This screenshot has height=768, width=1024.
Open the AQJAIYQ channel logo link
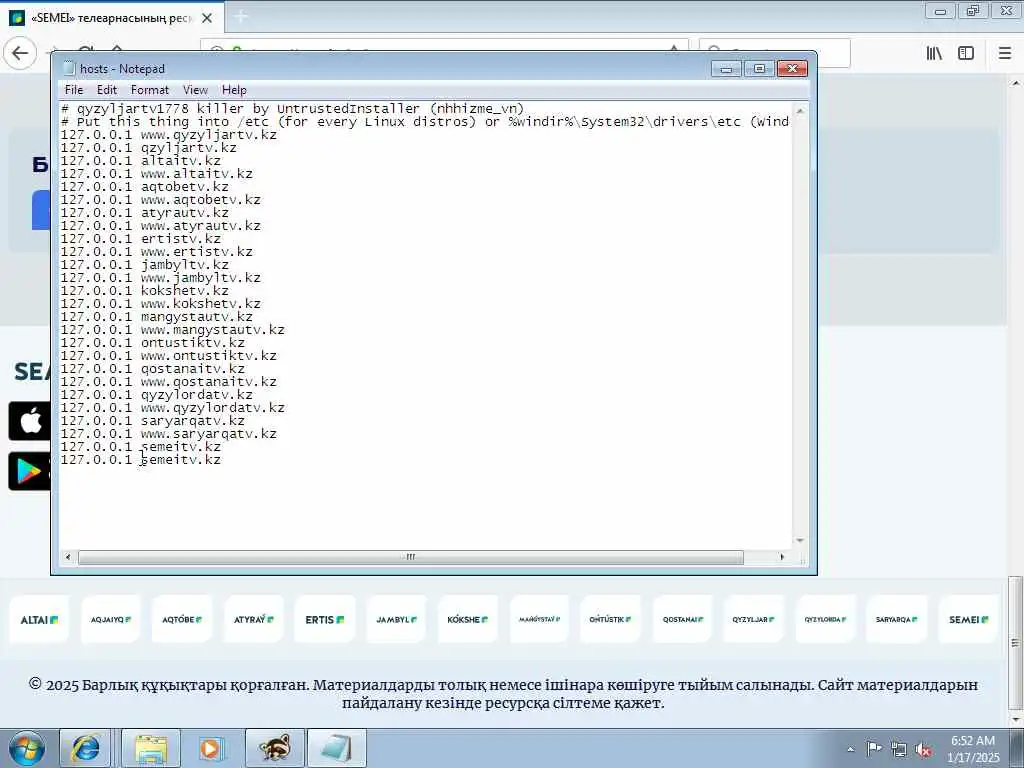point(111,619)
